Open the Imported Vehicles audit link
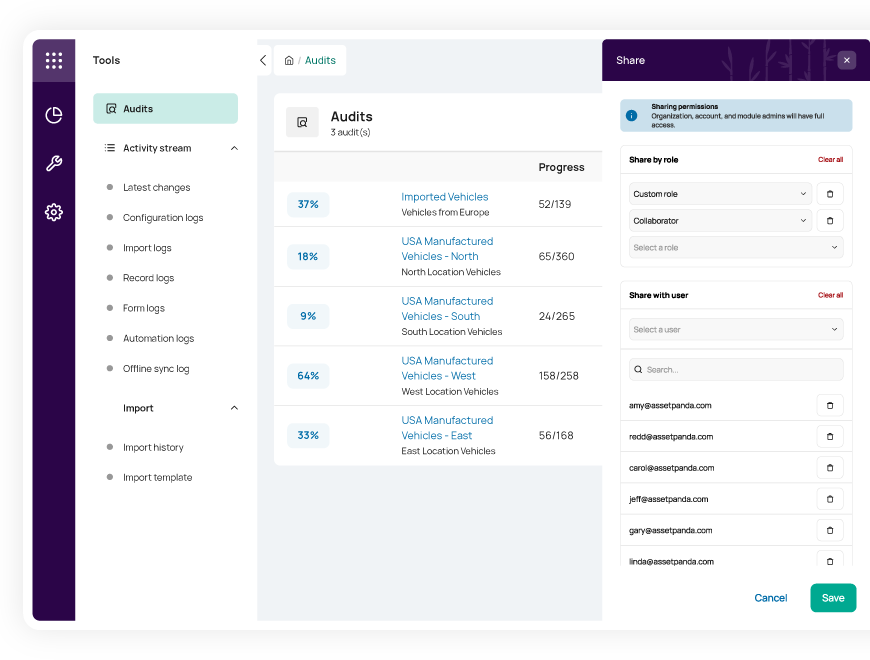This screenshot has height=660, width=870. [x=445, y=197]
